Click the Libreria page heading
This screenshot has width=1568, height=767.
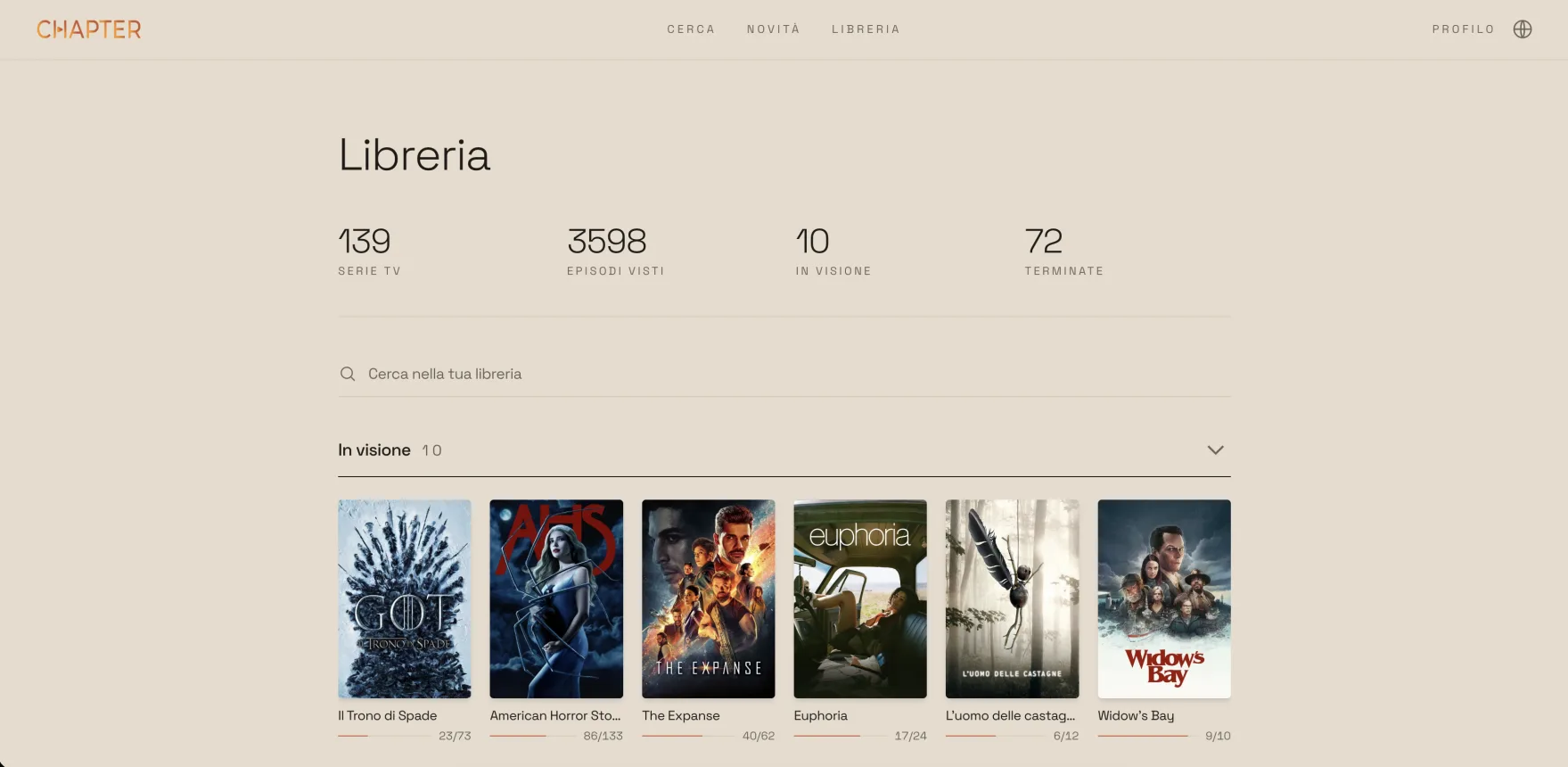pos(415,155)
